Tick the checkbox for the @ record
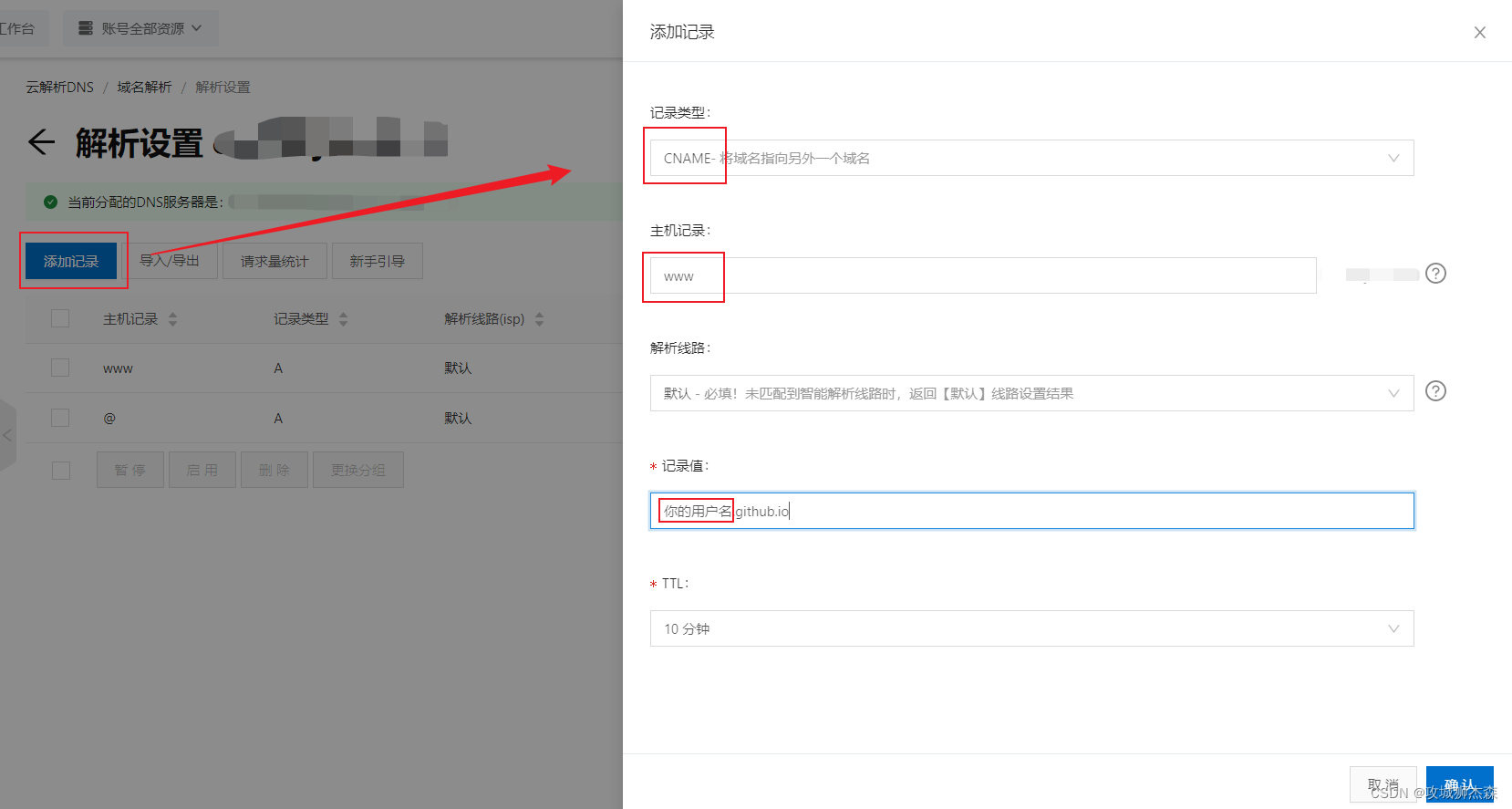The width and height of the screenshot is (1512, 809). pos(60,418)
